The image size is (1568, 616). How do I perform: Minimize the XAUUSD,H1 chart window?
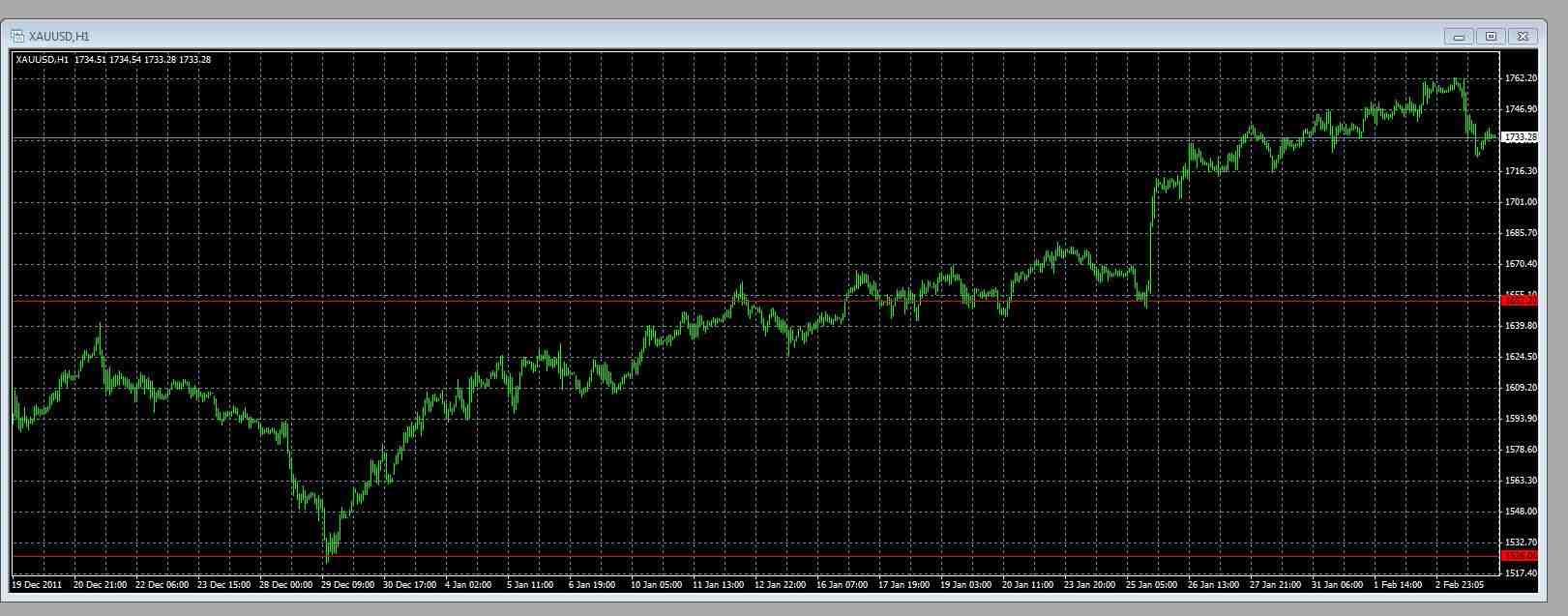[x=1459, y=37]
